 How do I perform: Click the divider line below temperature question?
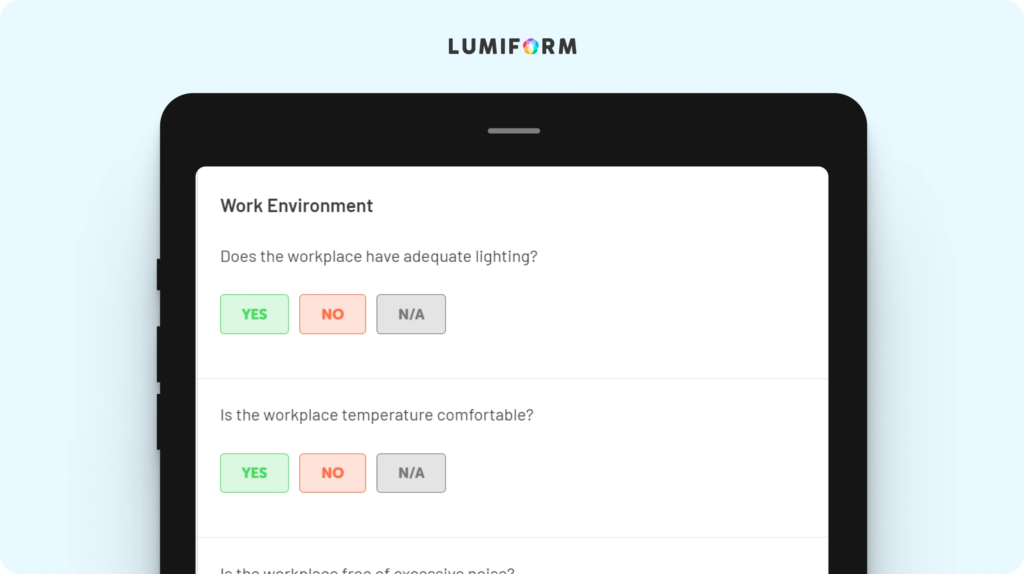click(512, 537)
